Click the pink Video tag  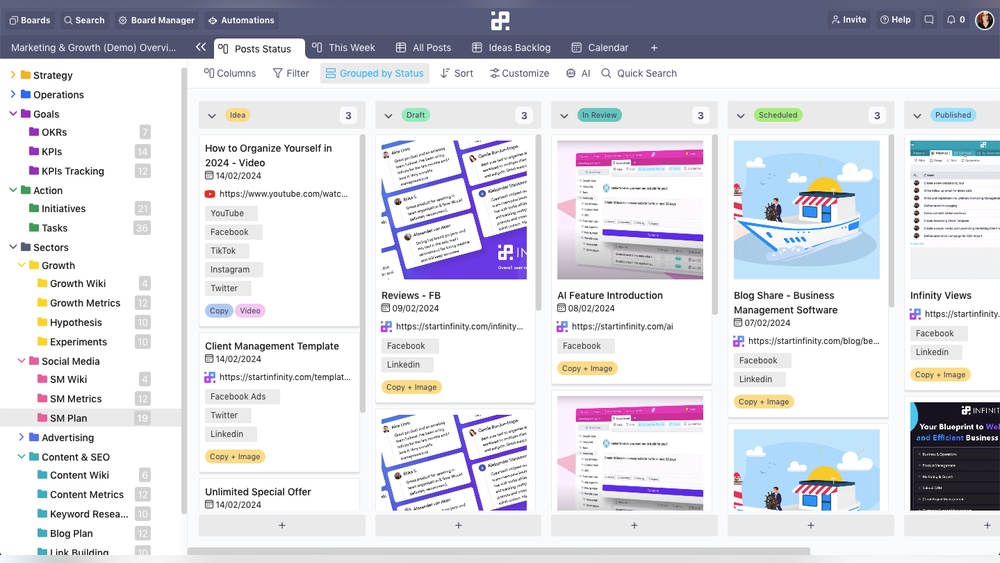click(250, 311)
